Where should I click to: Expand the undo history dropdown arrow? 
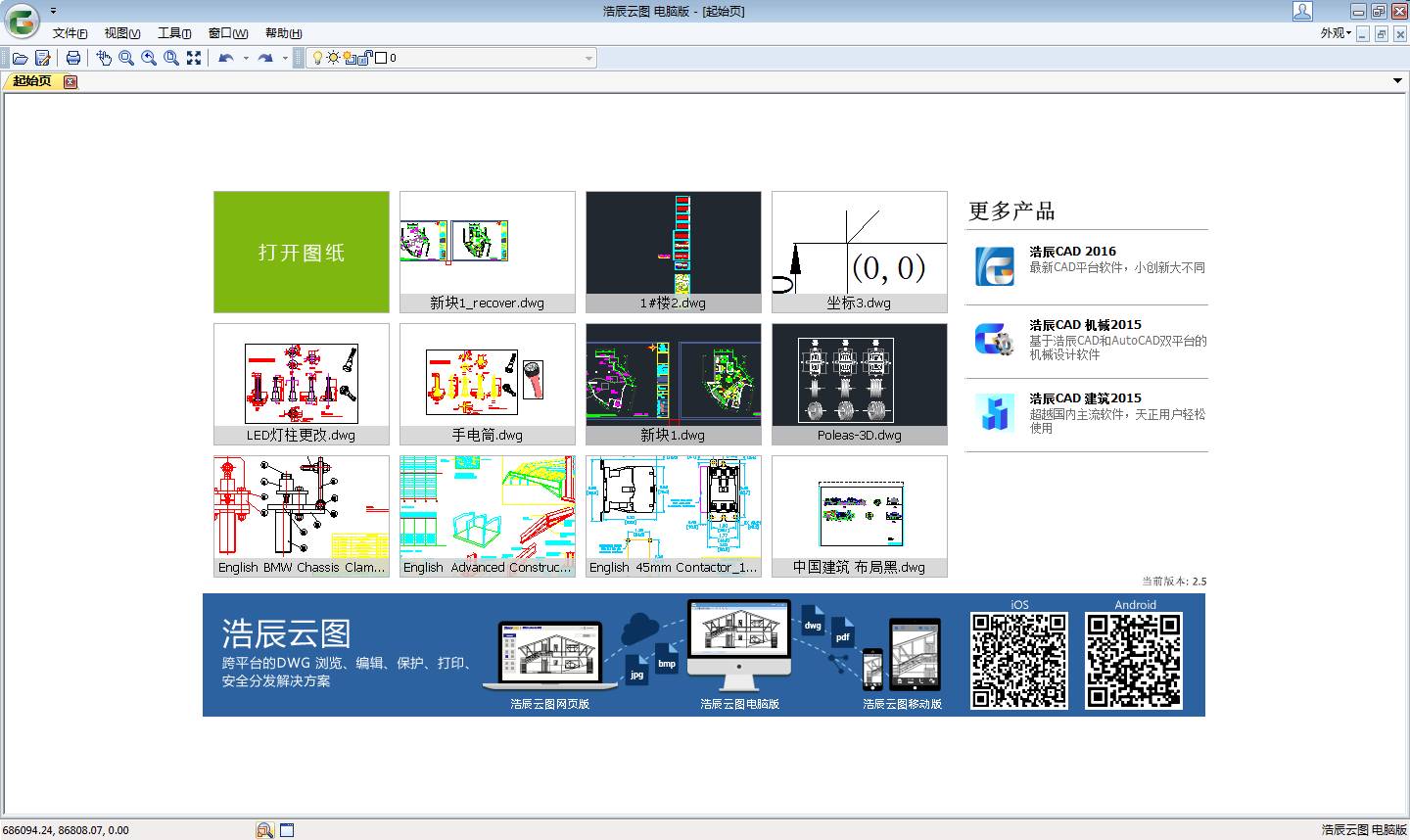pos(246,58)
